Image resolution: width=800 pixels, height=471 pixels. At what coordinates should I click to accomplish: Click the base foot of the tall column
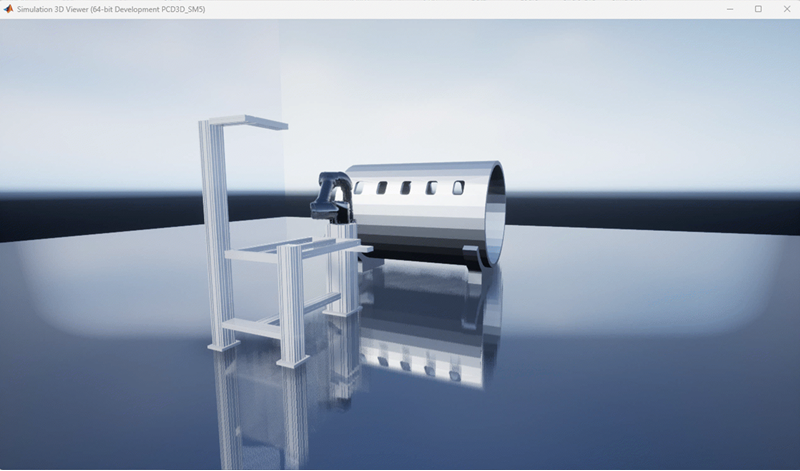pos(222,346)
